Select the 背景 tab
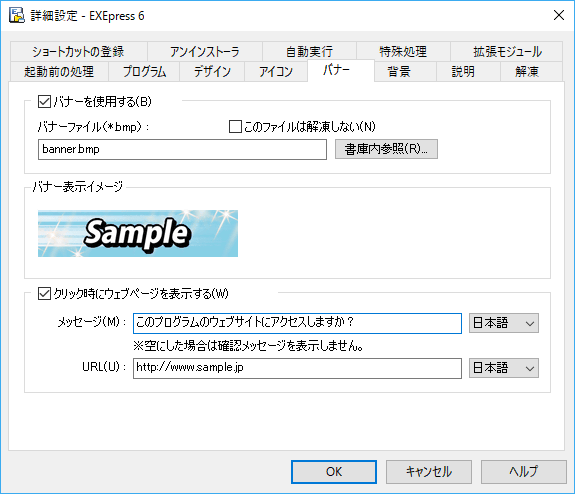The height and width of the screenshot is (494, 575). click(399, 72)
